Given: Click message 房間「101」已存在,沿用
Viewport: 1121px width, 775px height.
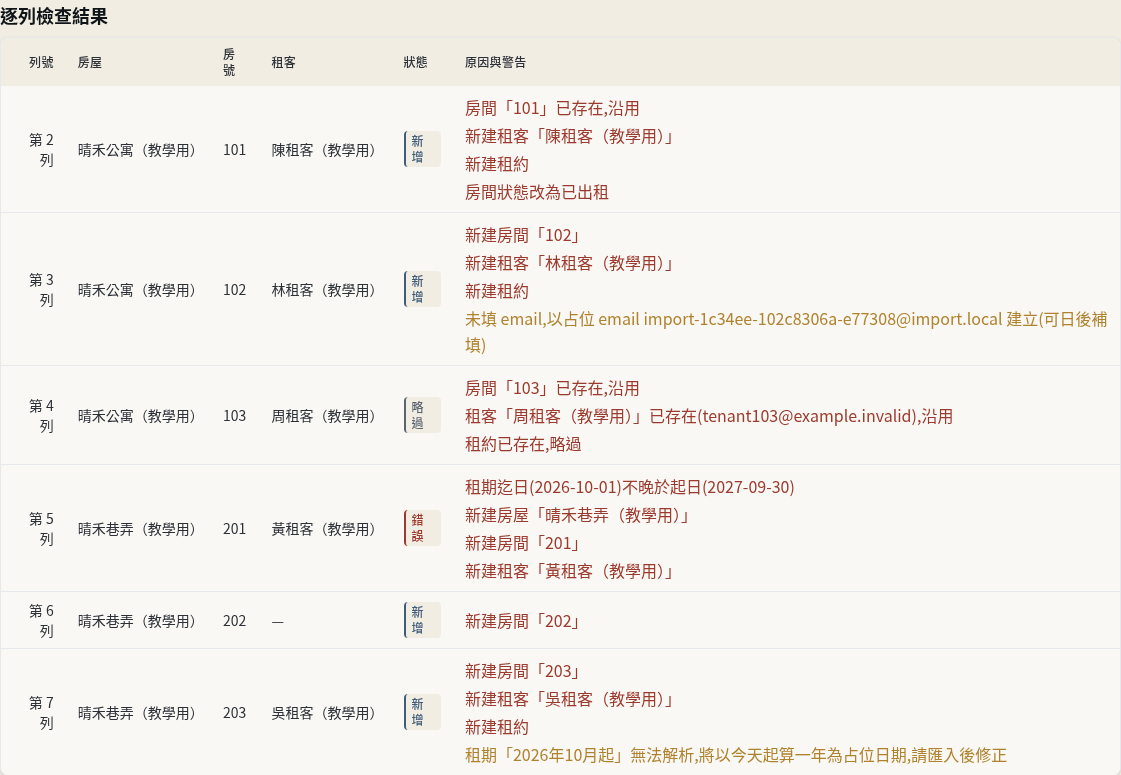Looking at the screenshot, I should 552,108.
